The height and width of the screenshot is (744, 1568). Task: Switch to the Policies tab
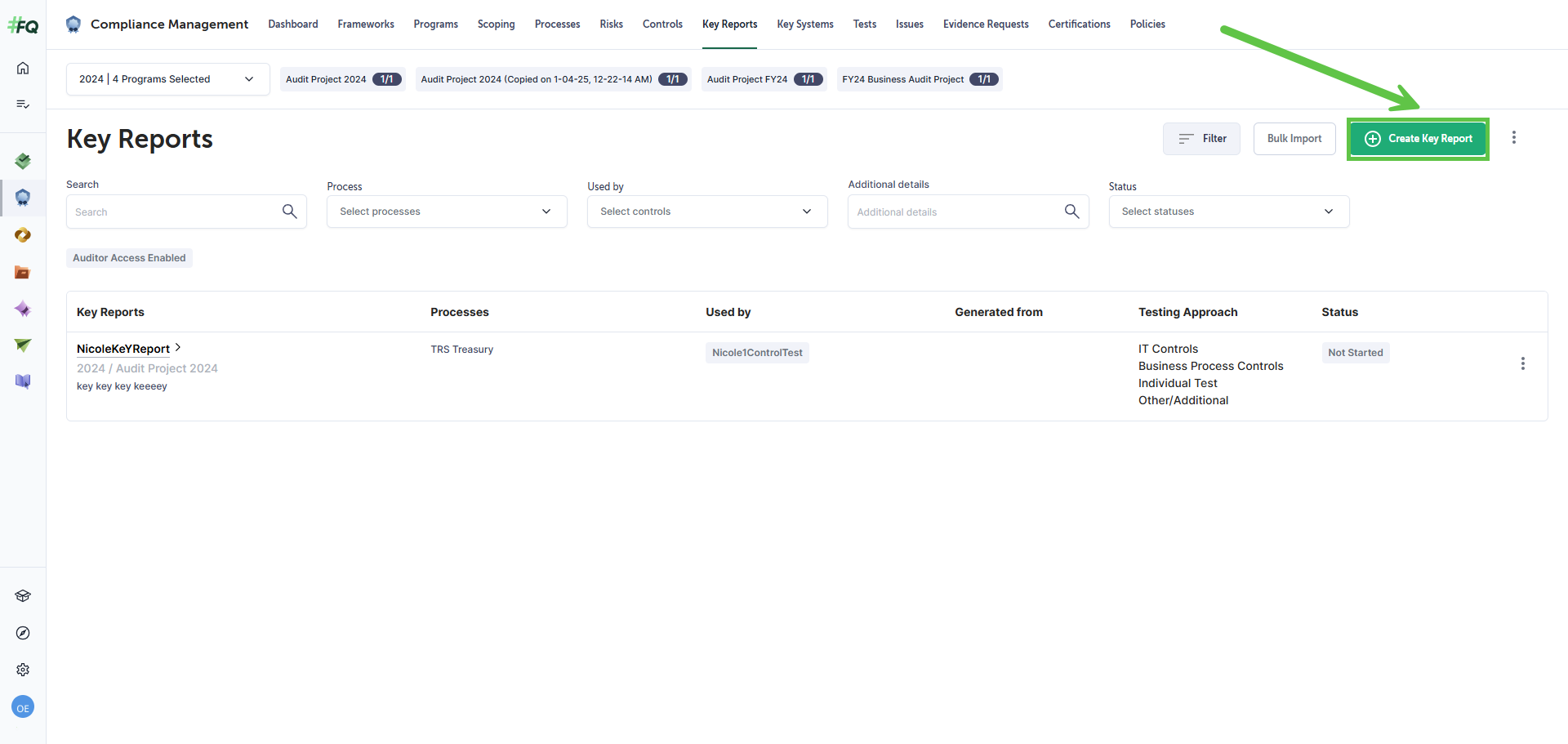coord(1147,25)
